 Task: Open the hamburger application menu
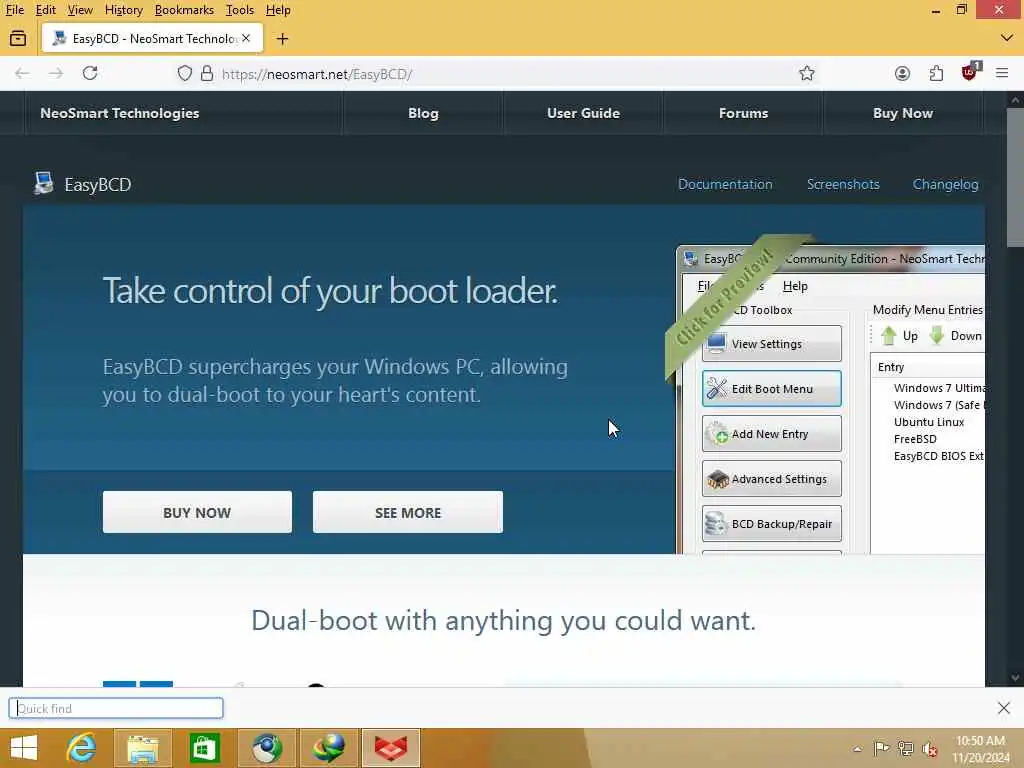pyautogui.click(x=1002, y=73)
